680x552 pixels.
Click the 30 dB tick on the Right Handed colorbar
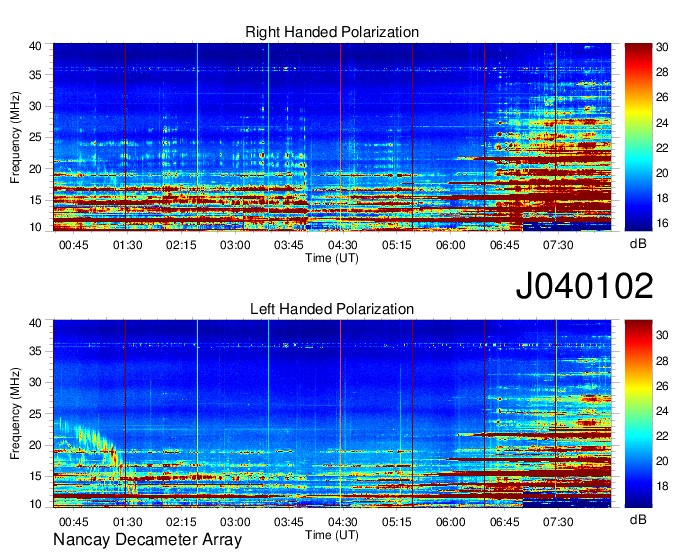pyautogui.click(x=662, y=47)
